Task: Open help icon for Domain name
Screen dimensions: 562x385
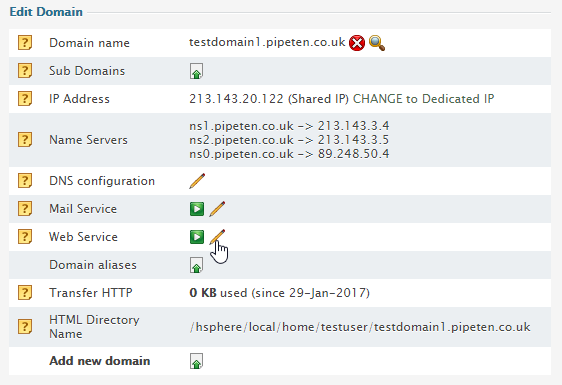Action: tap(25, 43)
